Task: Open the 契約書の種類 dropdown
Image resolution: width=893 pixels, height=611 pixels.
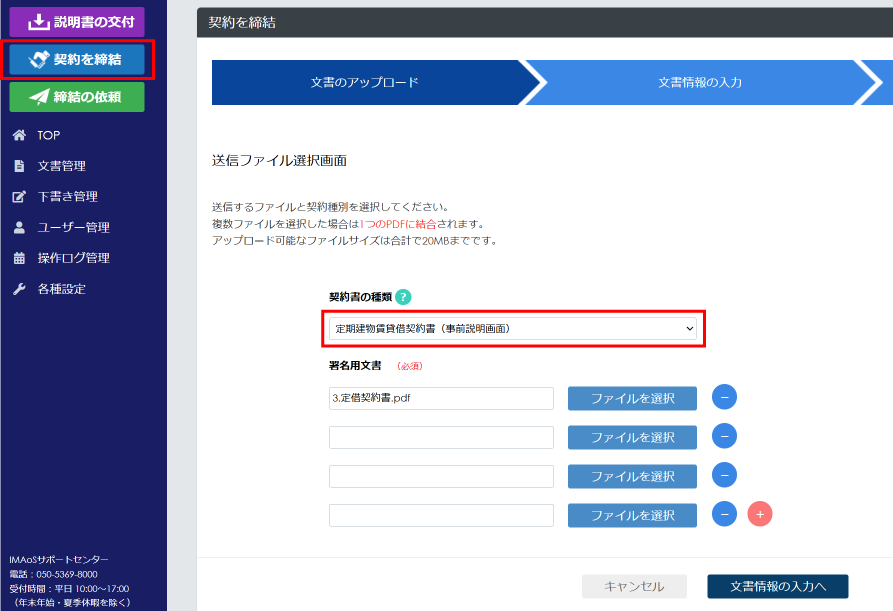Action: [x=513, y=328]
